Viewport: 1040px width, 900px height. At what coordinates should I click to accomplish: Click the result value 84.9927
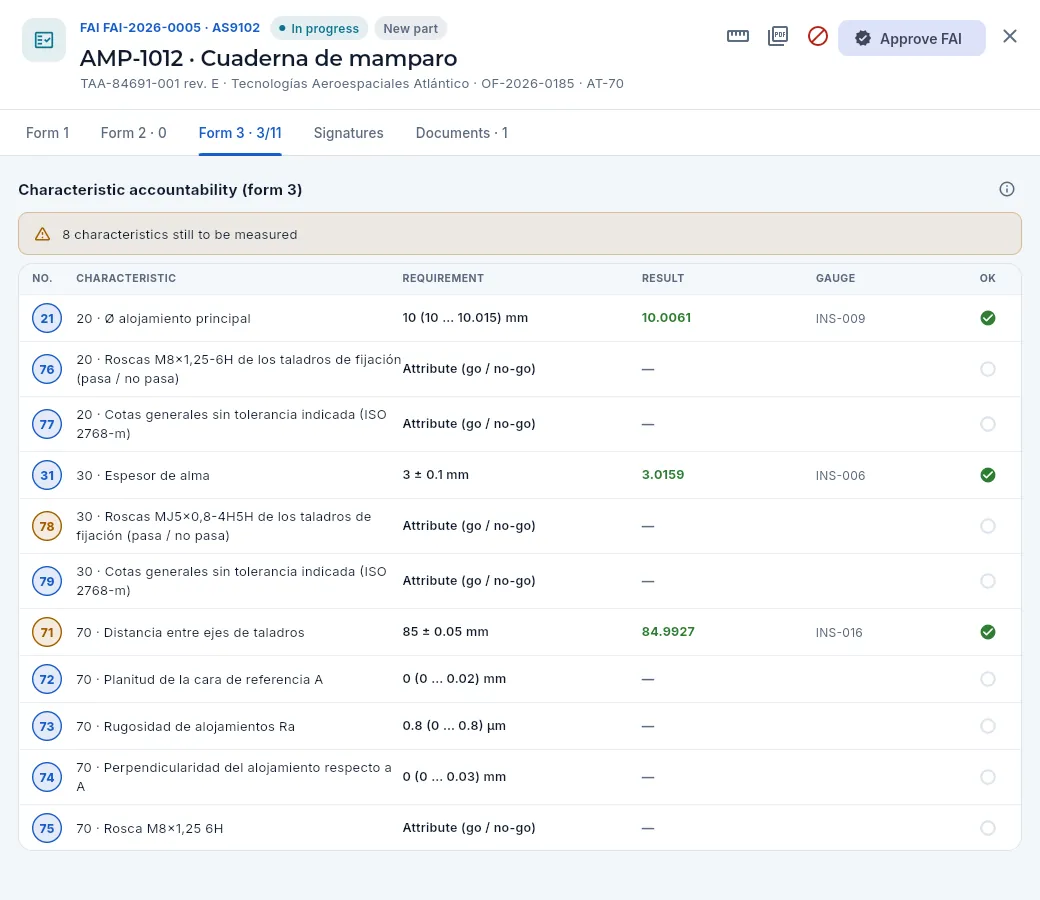coord(668,632)
